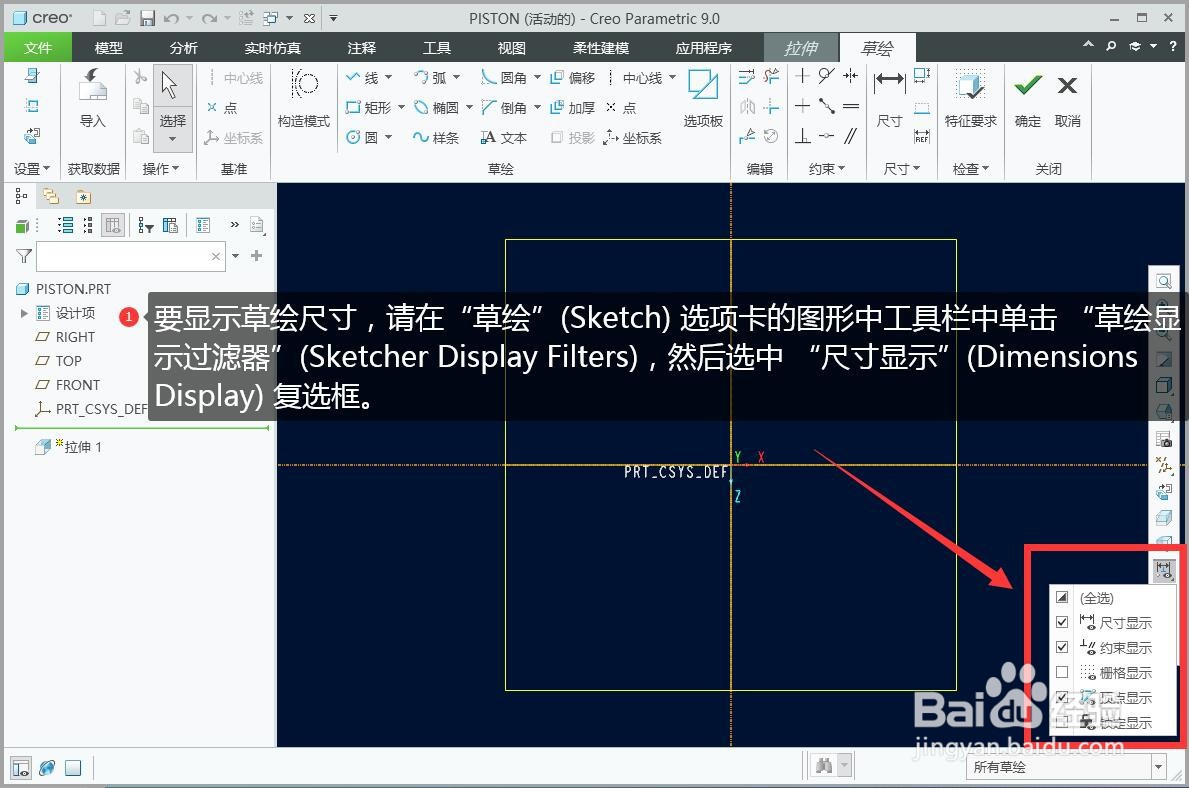The image size is (1189, 788).
Task: Select the Circle (圆) tool
Action: click(362, 137)
